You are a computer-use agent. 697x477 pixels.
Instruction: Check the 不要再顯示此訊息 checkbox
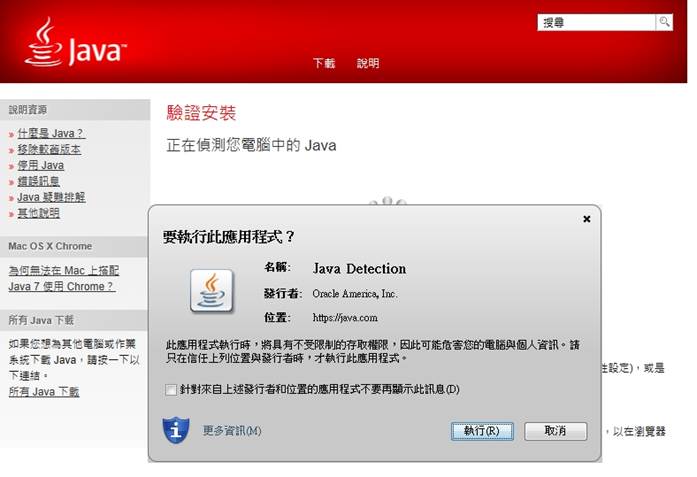(x=171, y=389)
